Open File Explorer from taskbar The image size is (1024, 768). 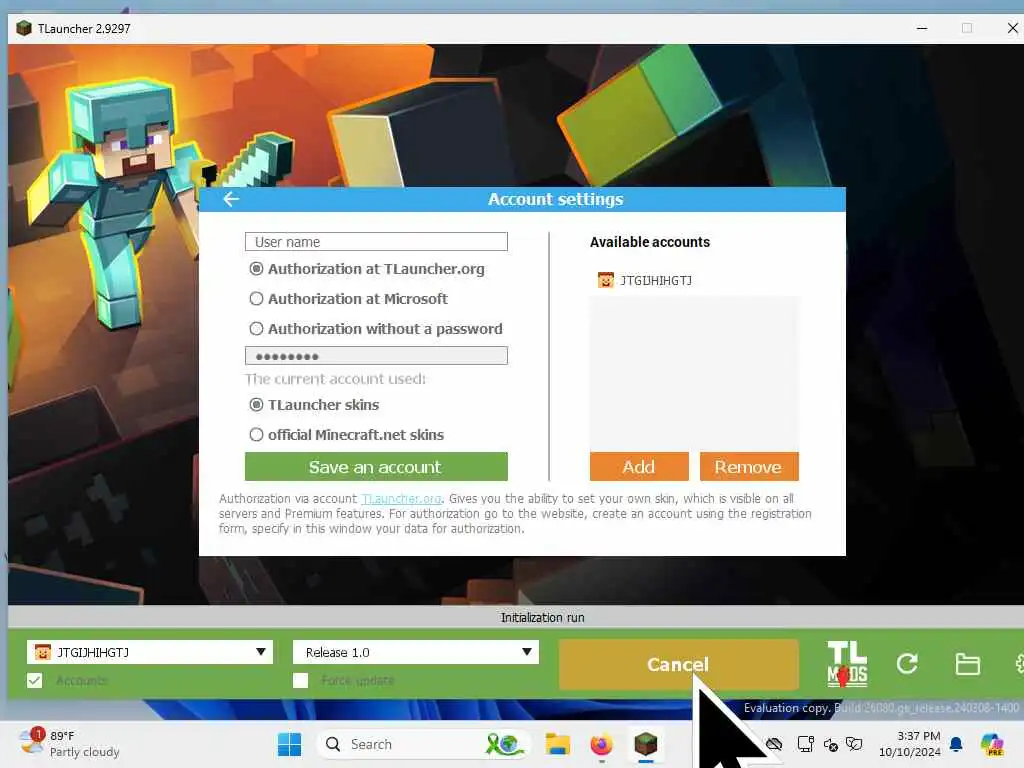(x=558, y=744)
